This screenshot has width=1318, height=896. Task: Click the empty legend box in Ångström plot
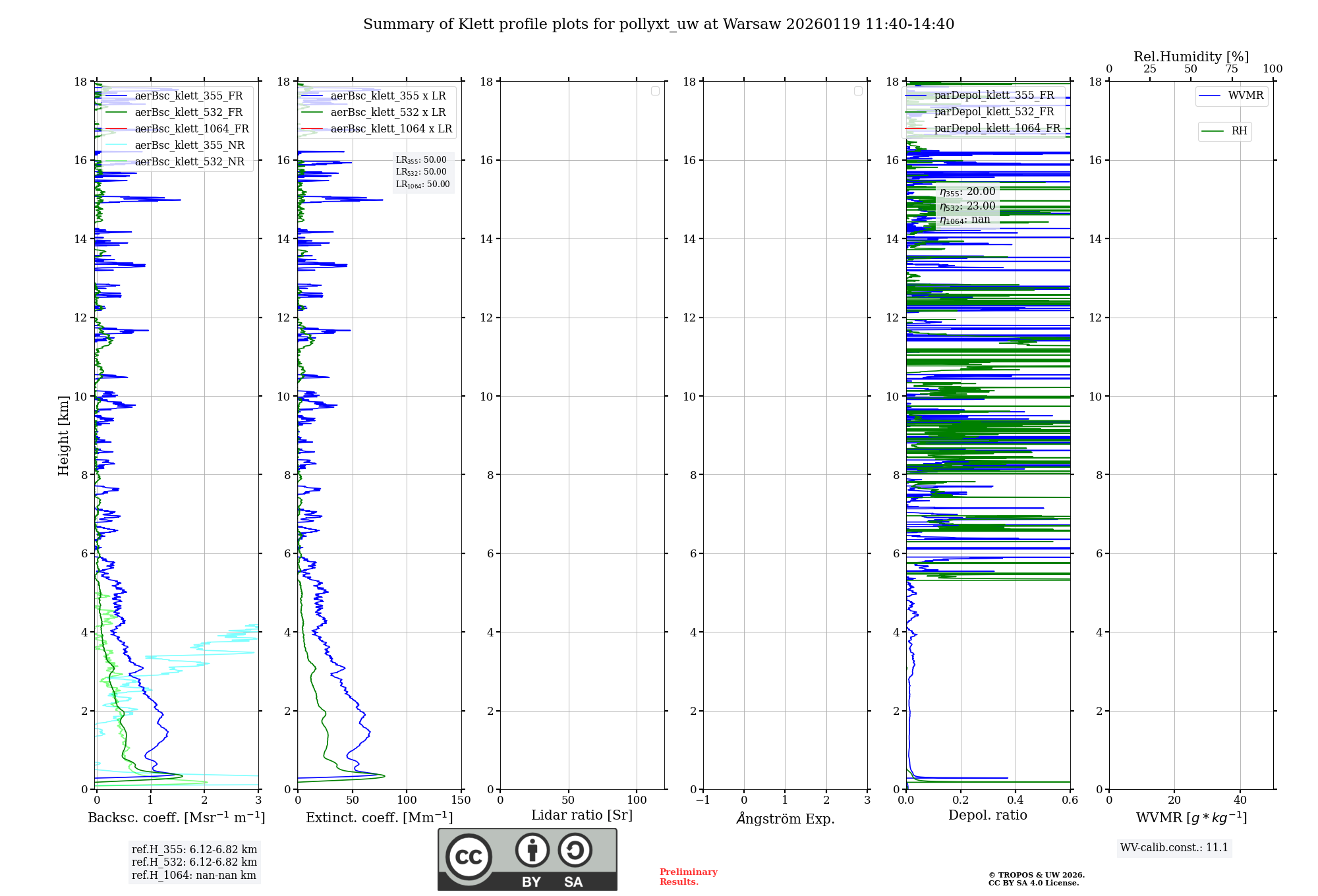(x=858, y=91)
